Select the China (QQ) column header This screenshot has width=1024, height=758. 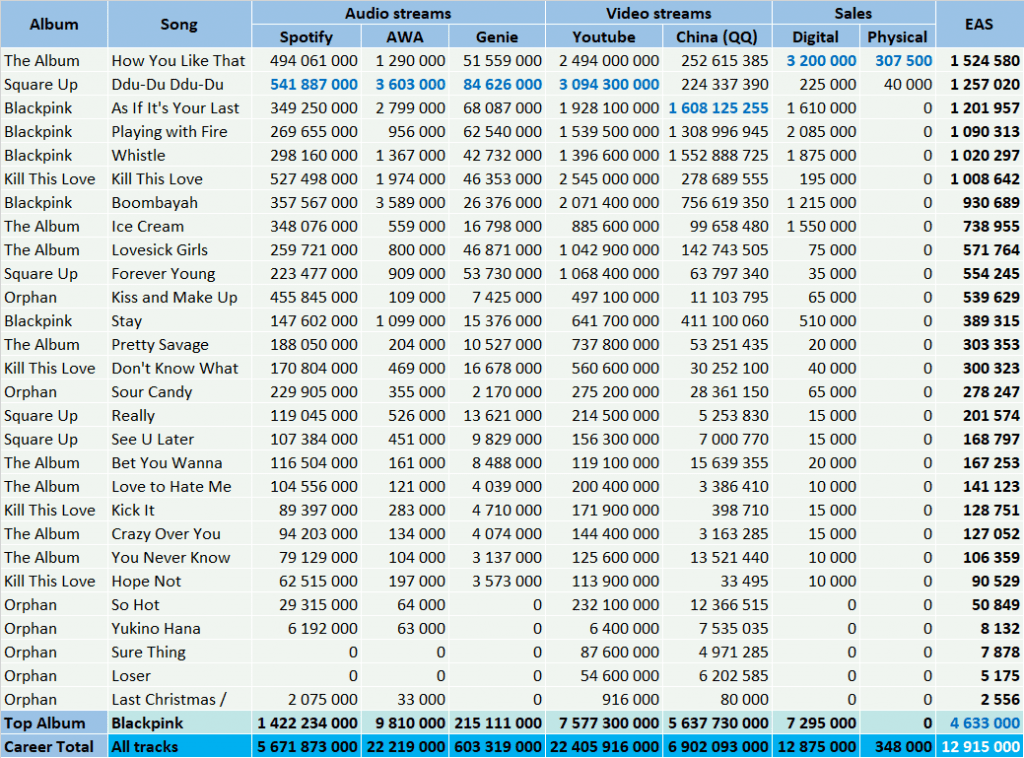(717, 37)
